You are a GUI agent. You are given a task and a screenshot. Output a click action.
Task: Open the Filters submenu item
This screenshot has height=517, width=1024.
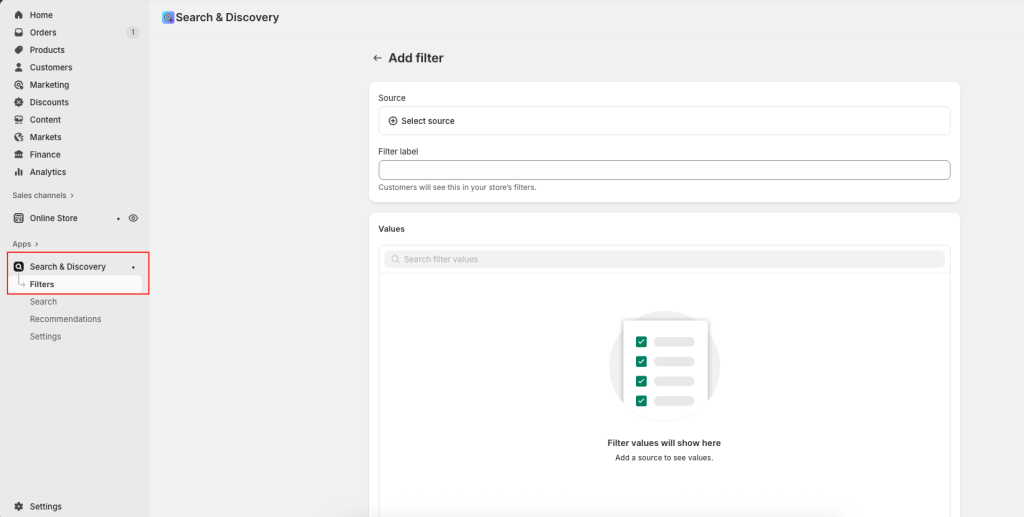42,284
